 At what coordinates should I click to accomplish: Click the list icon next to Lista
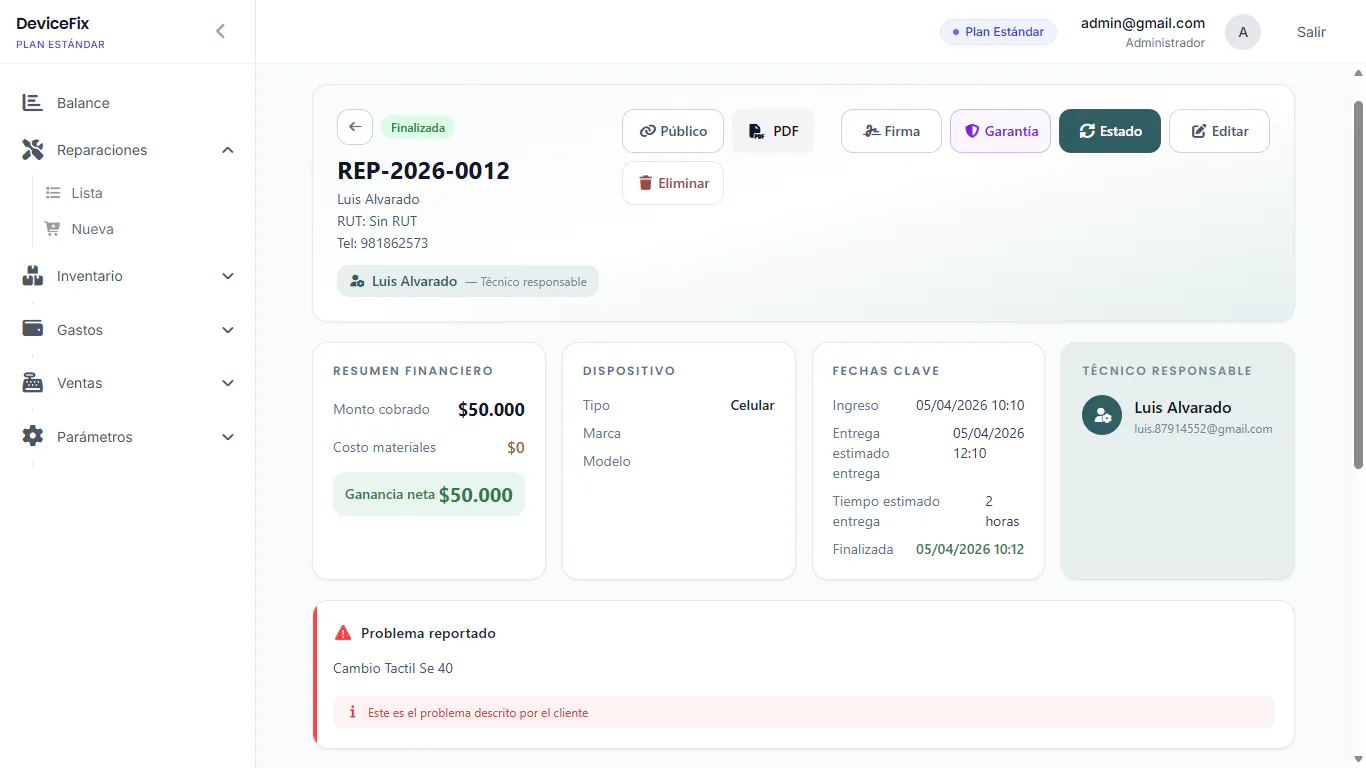pos(54,193)
